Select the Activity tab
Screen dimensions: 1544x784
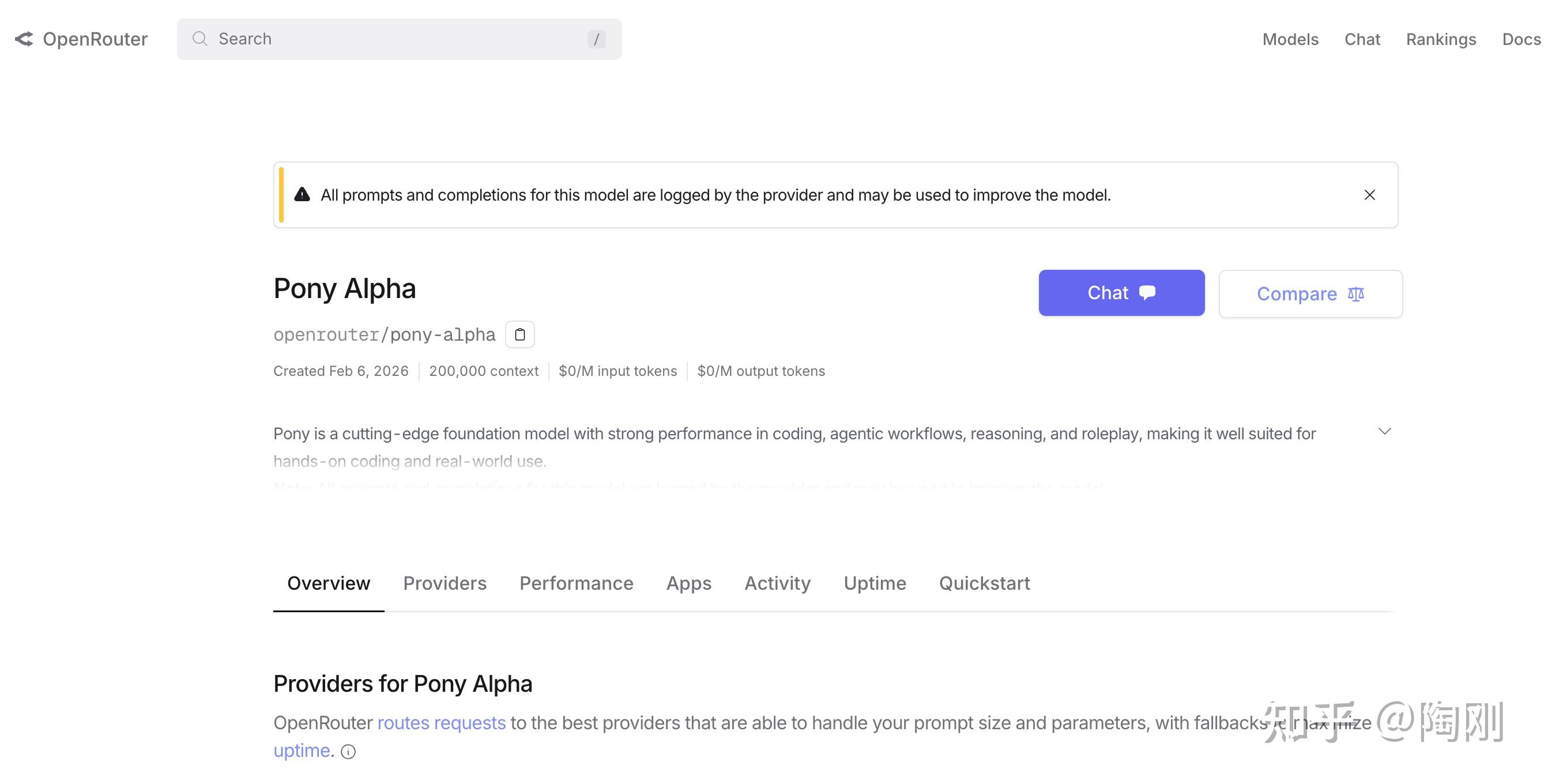pos(777,583)
